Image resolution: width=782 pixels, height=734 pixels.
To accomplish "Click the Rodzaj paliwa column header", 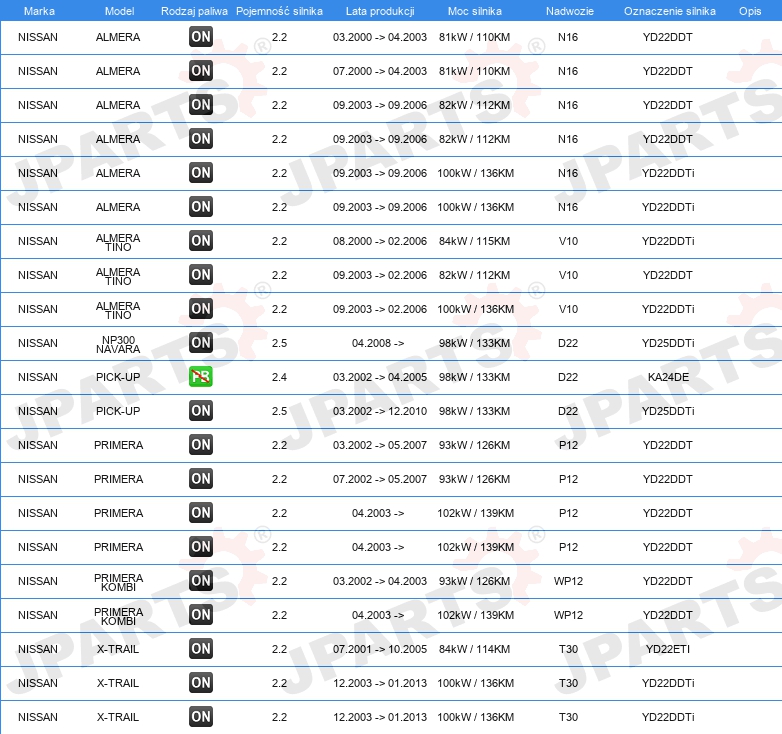I will [194, 11].
